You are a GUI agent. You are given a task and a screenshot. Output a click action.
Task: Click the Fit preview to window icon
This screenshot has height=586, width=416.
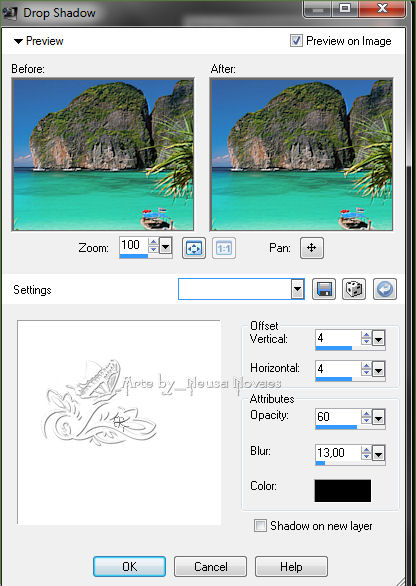(194, 248)
